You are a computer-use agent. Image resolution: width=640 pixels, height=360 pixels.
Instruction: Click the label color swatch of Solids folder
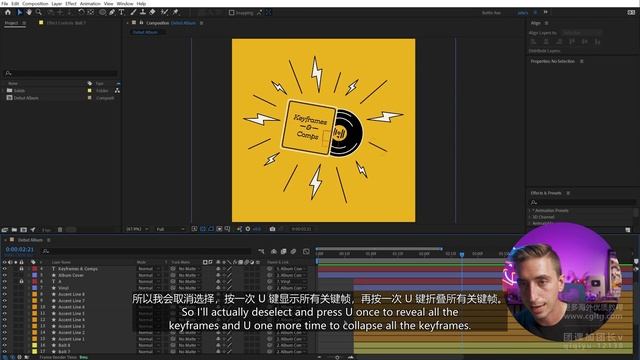coord(89,91)
